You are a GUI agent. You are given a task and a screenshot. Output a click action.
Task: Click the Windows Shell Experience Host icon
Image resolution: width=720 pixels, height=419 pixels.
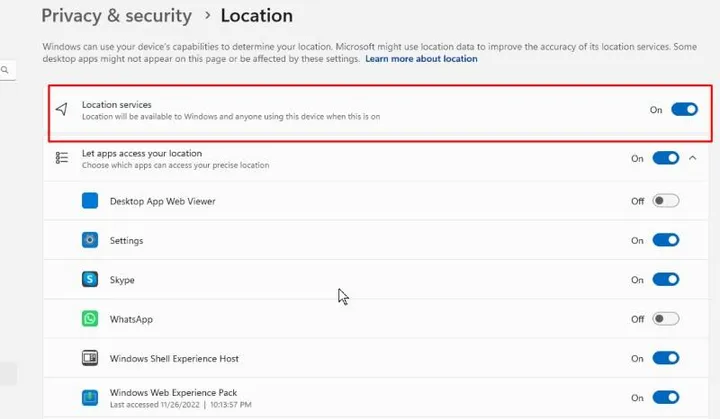pos(90,358)
